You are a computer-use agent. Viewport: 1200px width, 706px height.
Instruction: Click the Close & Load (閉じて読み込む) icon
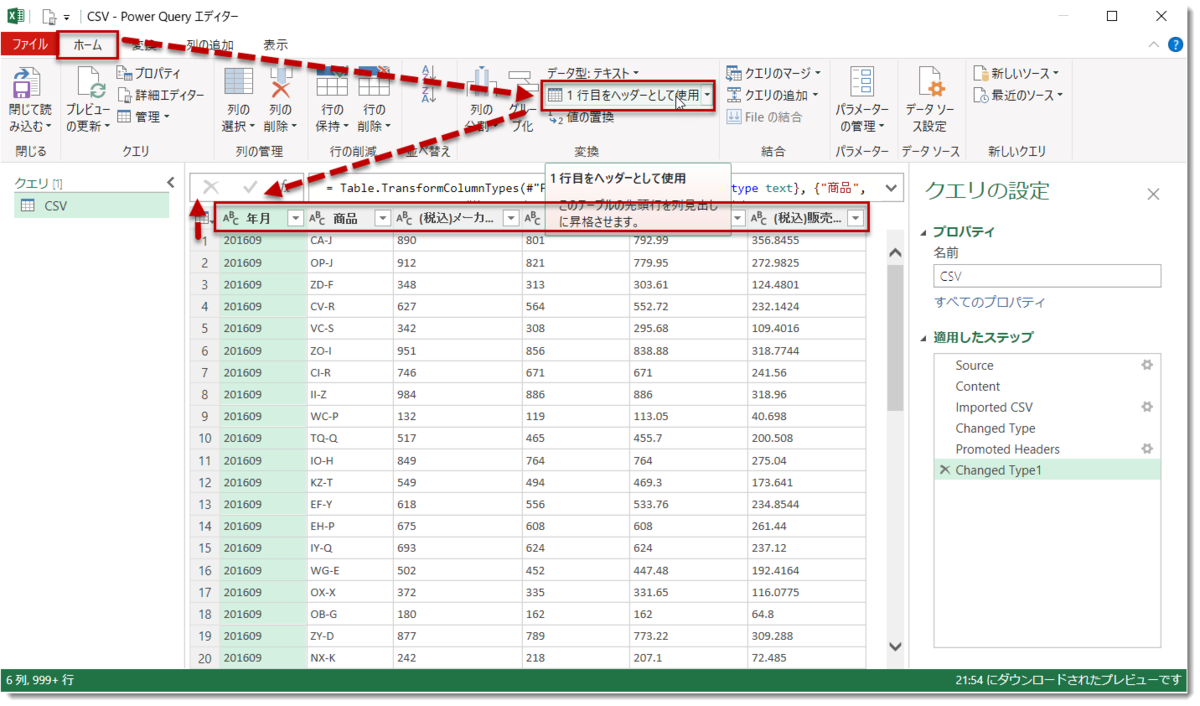coord(27,83)
